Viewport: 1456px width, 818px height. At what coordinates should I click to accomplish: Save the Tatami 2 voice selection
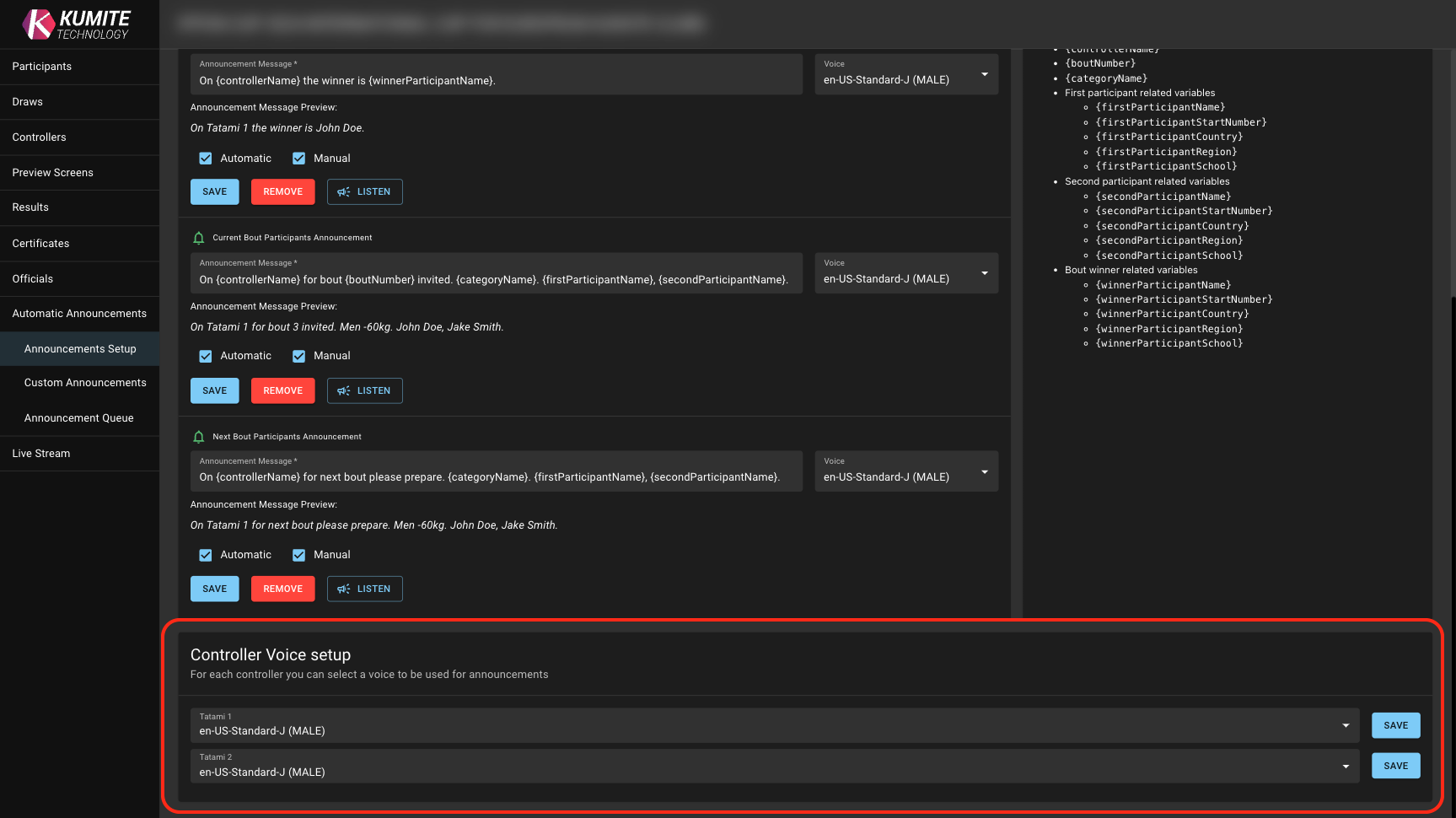[1396, 767]
